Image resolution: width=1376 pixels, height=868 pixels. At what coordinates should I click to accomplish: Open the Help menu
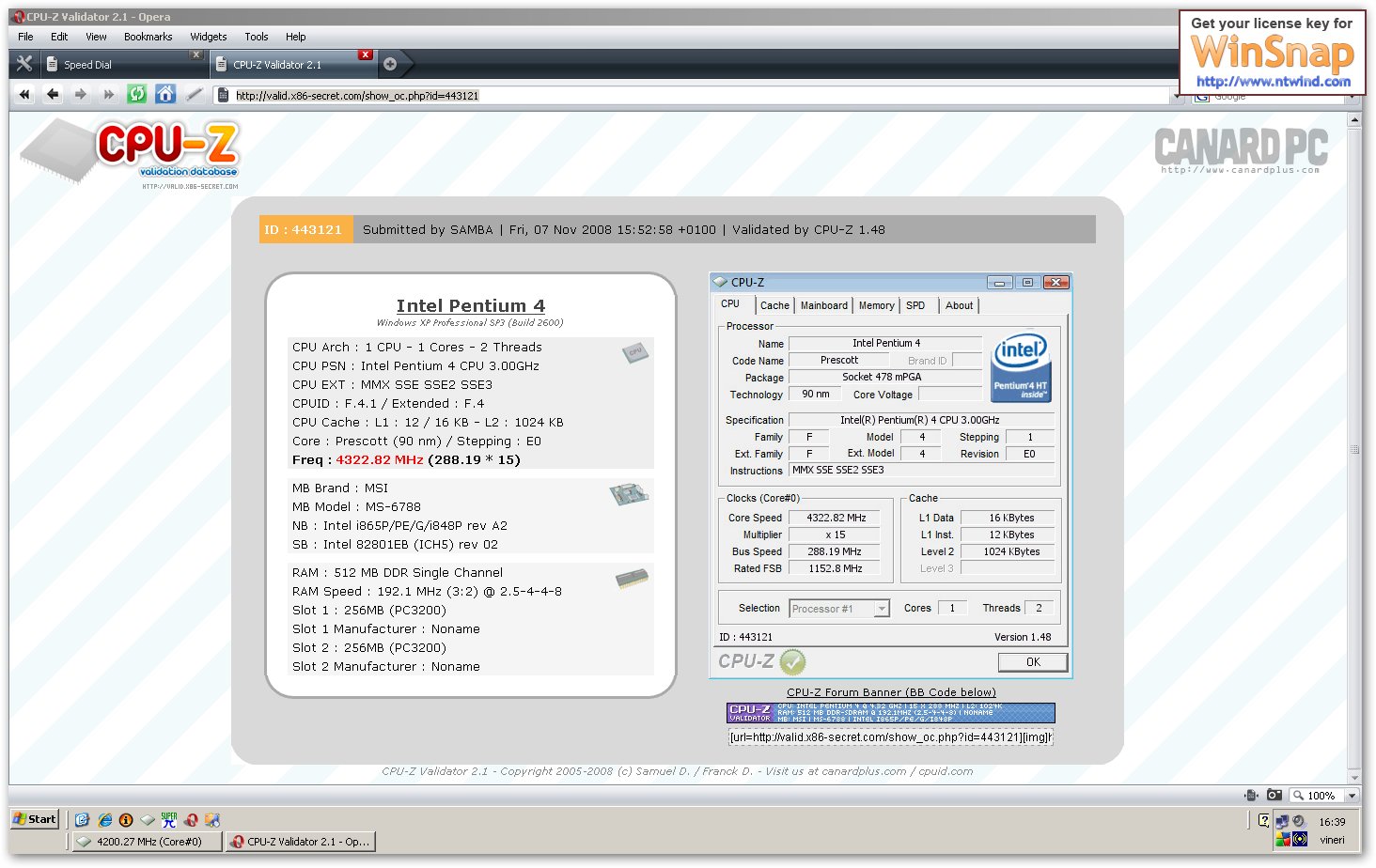pyautogui.click(x=296, y=37)
